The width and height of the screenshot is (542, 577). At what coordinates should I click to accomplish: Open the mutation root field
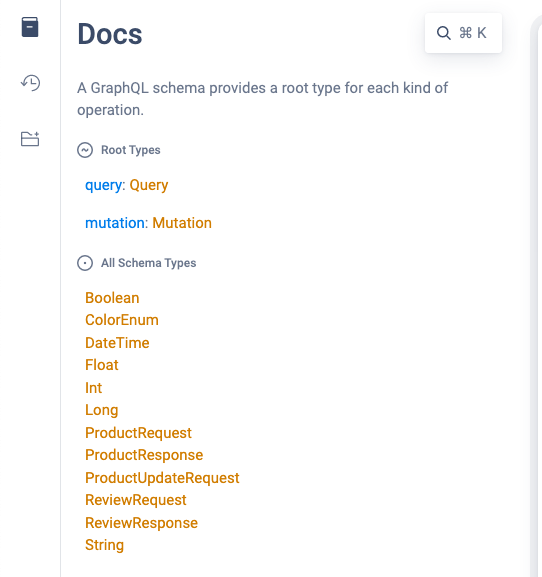tap(115, 223)
